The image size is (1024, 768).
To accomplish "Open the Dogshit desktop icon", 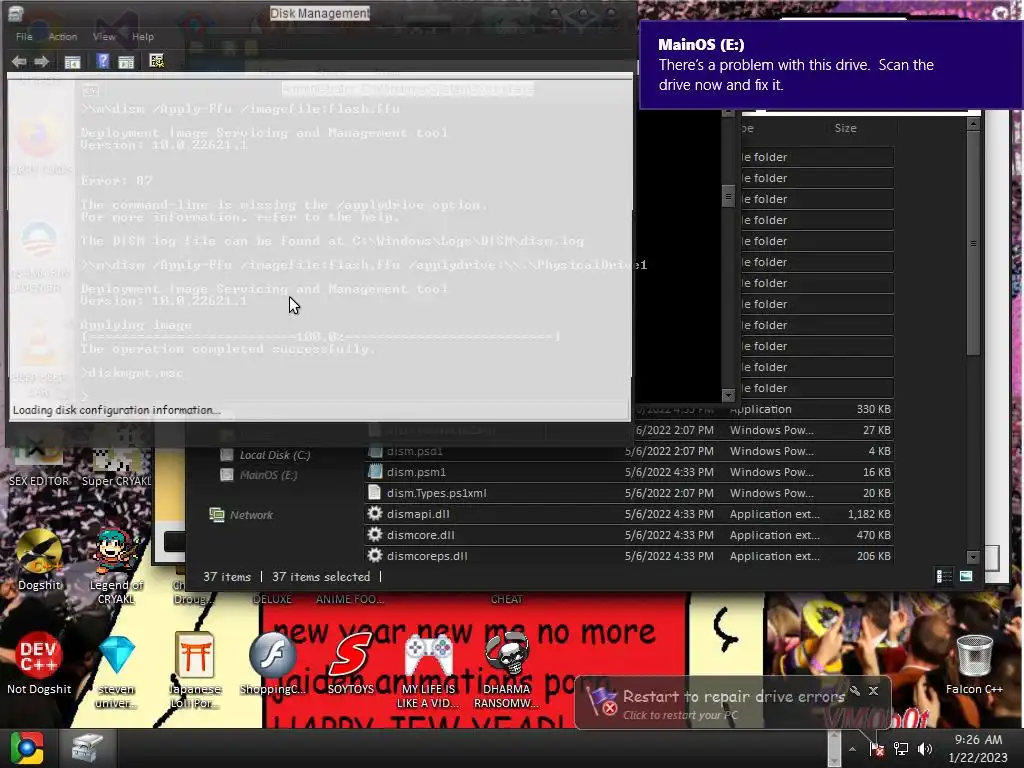I will [x=39, y=560].
